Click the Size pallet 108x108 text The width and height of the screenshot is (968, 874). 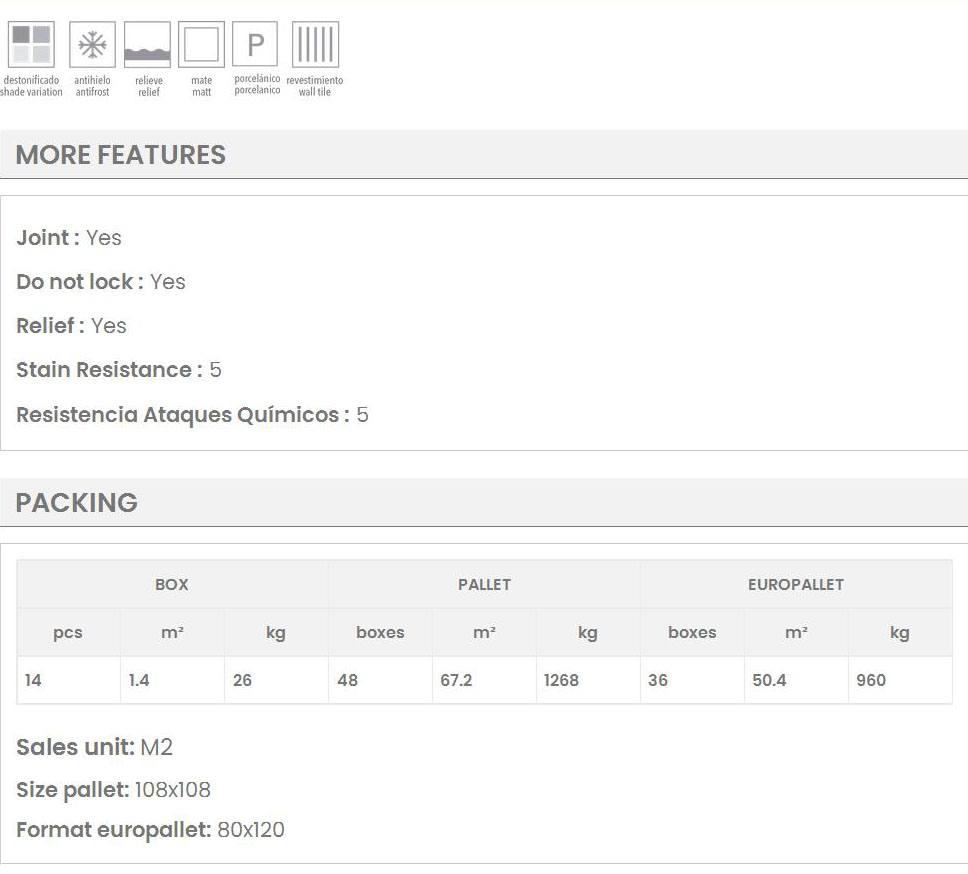click(113, 790)
